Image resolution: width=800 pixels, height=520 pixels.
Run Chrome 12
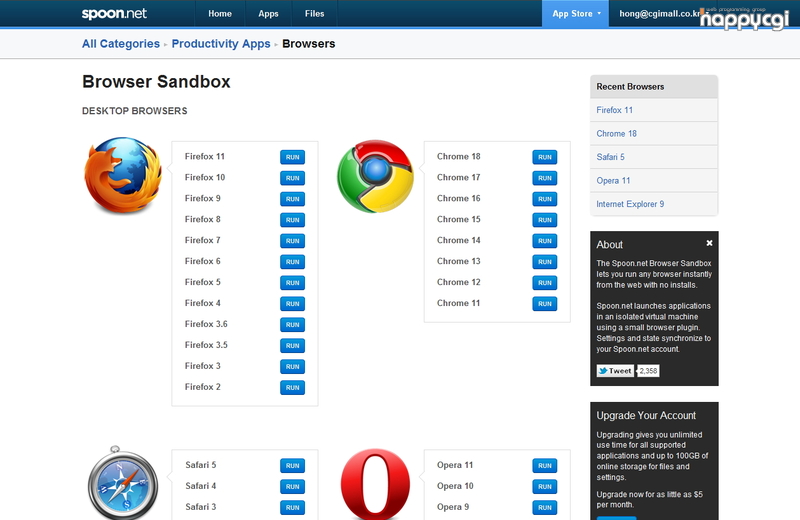coord(545,283)
